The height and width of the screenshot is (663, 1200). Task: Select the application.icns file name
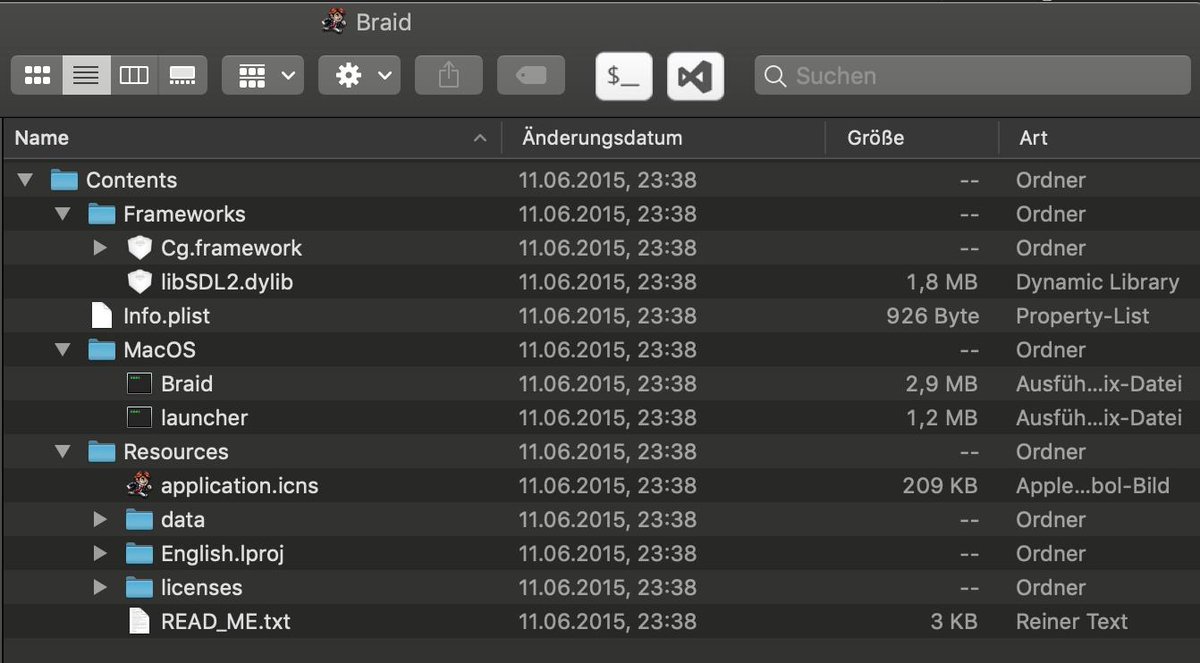pos(240,486)
